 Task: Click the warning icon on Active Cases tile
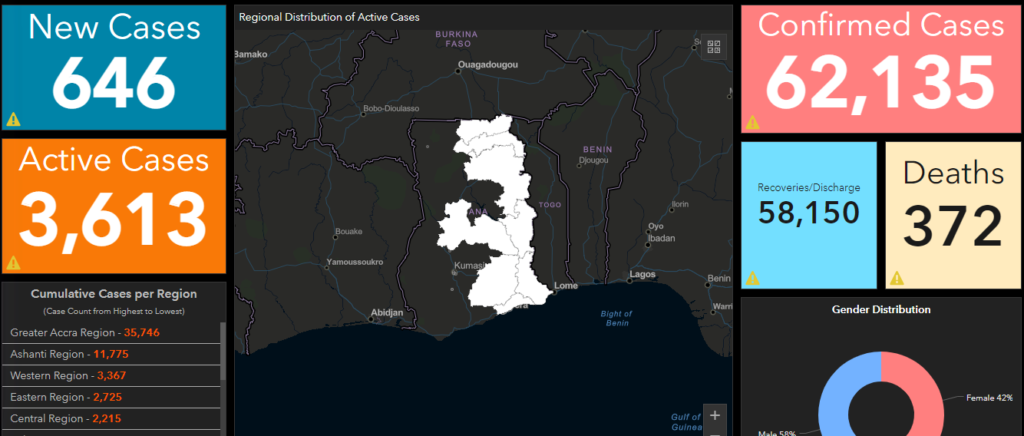click(13, 263)
